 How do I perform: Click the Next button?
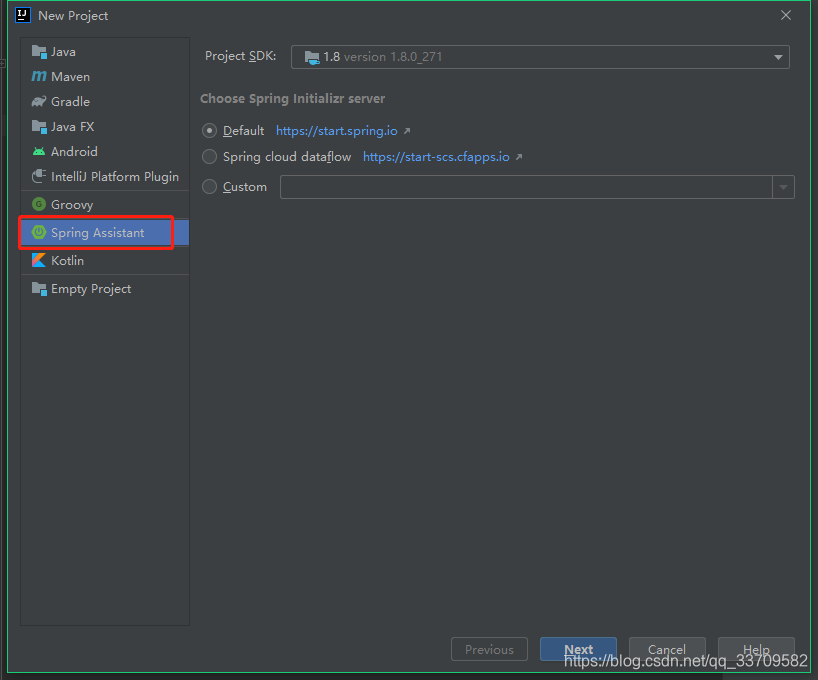point(578,649)
